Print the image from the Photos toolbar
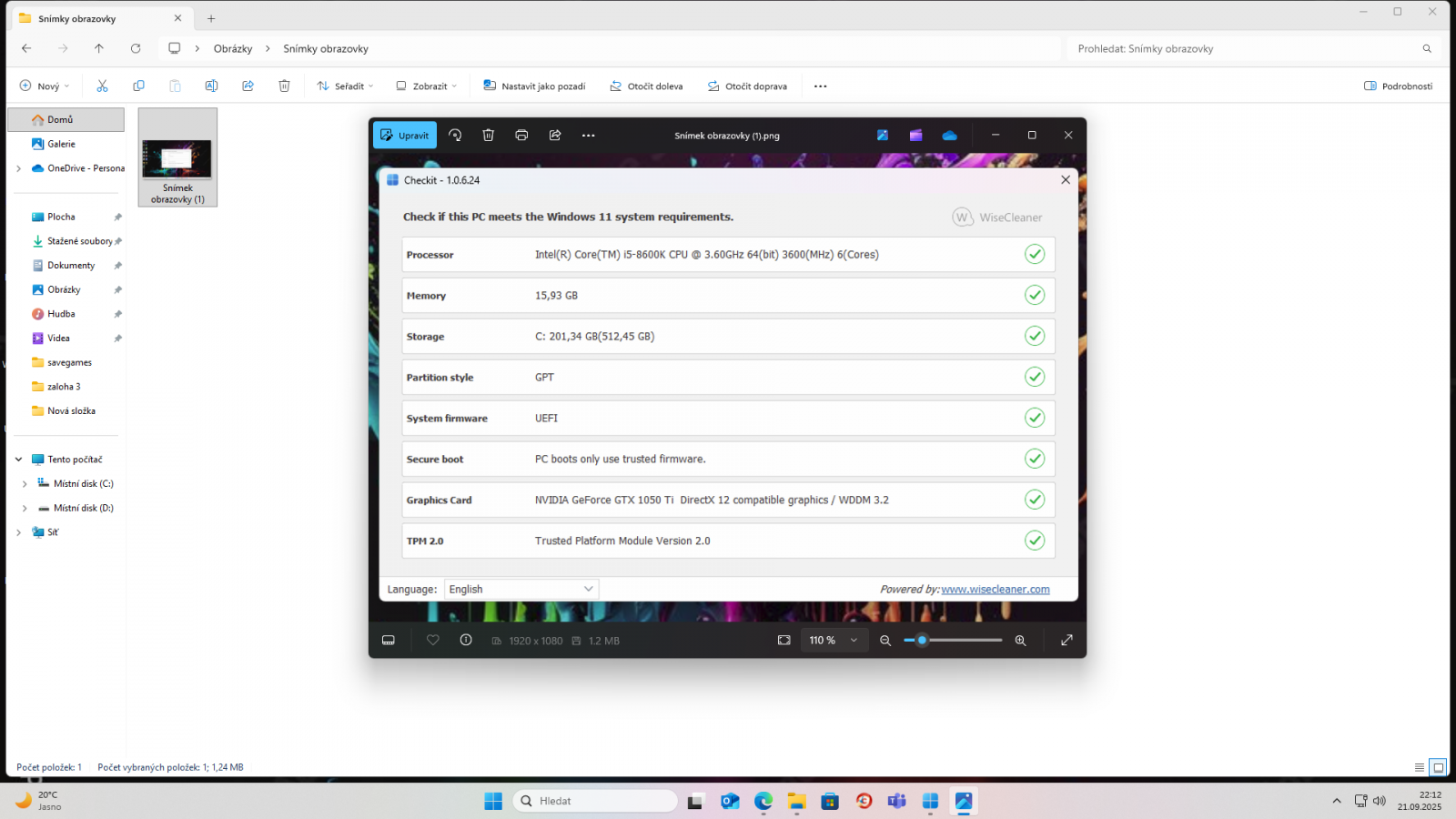Viewport: 1456px width, 819px height. coord(521,136)
